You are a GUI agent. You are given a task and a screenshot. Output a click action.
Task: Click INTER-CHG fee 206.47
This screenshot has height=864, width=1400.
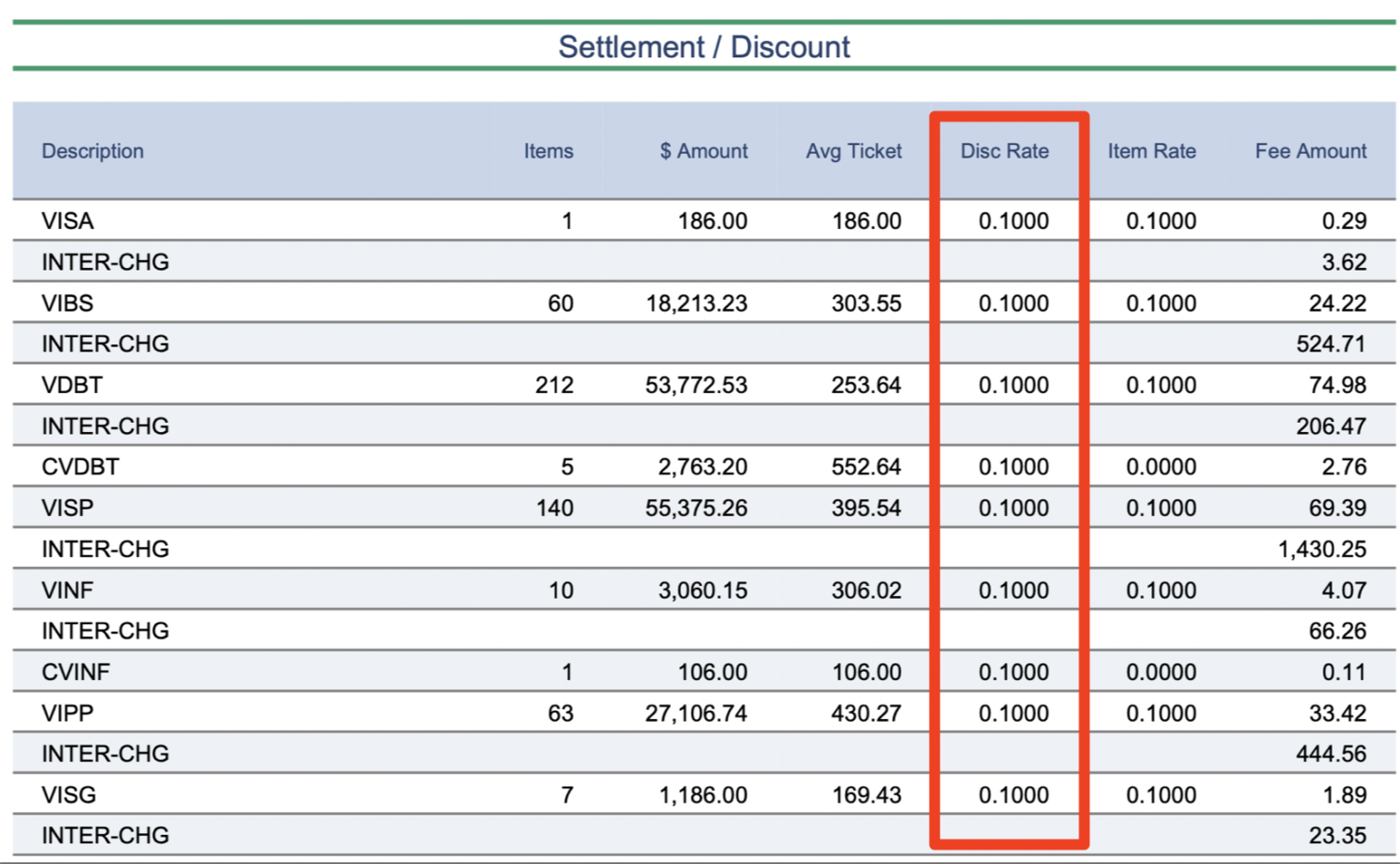[x=1332, y=427]
